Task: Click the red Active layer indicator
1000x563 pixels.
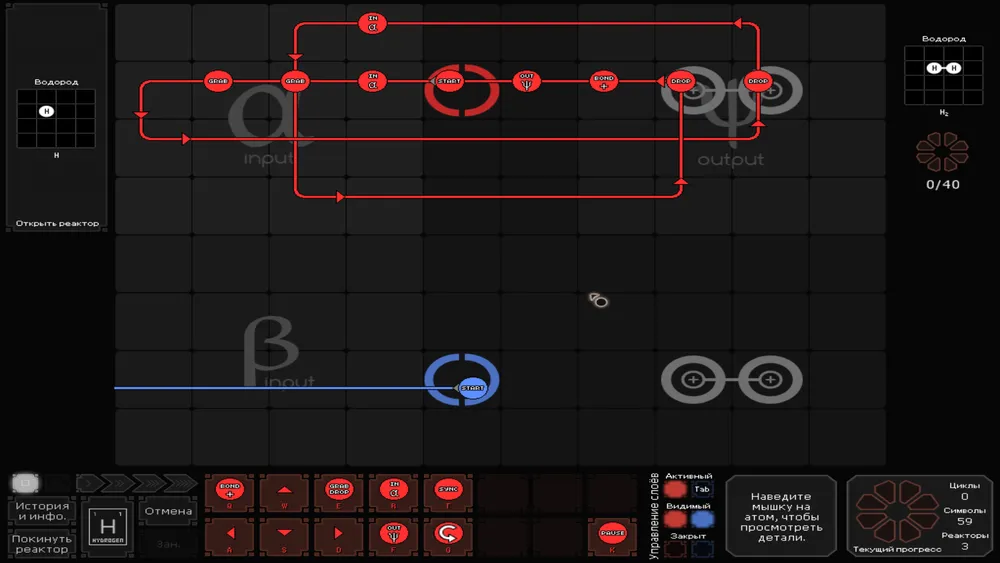Action: [675, 490]
